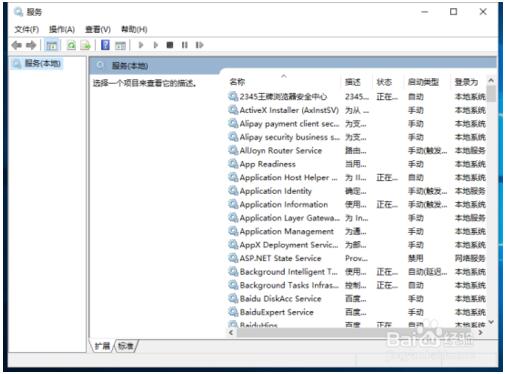Click the horizontal scrollbar right arrow
The height and width of the screenshot is (374, 505).
pos(480,332)
